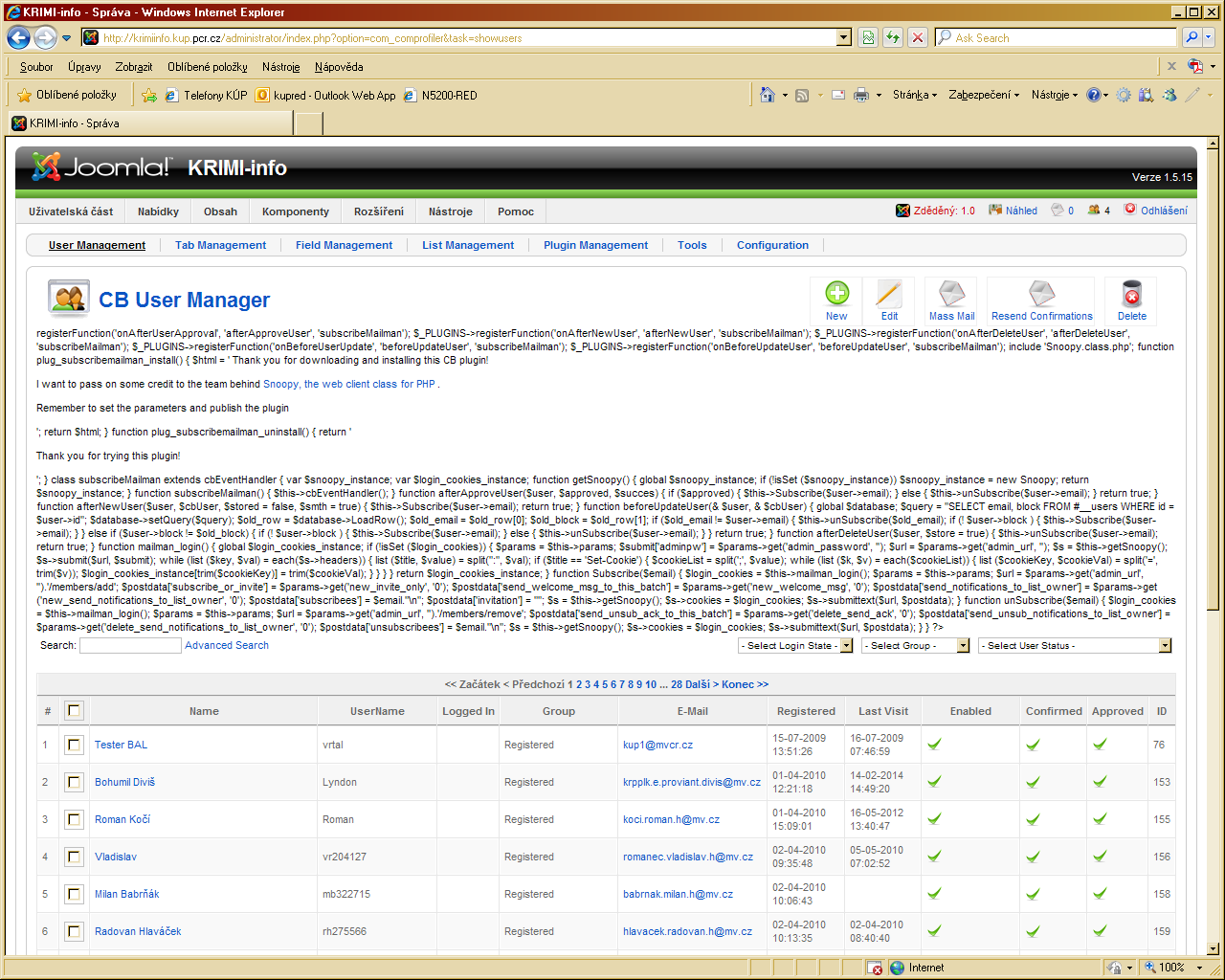Open the Telefony KÚP favorites link

point(207,95)
